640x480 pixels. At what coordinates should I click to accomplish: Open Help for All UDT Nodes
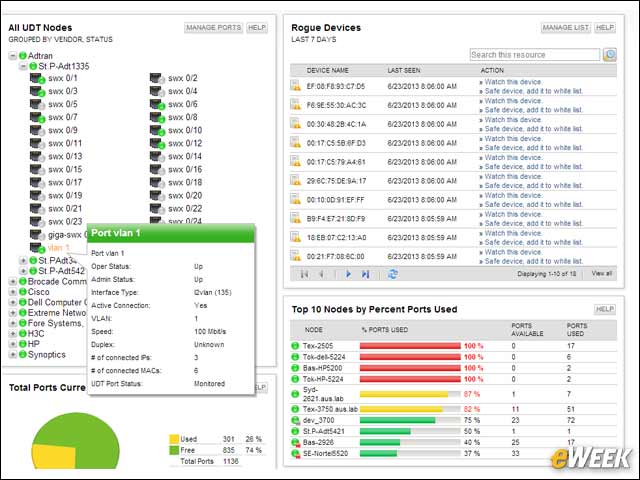(257, 28)
